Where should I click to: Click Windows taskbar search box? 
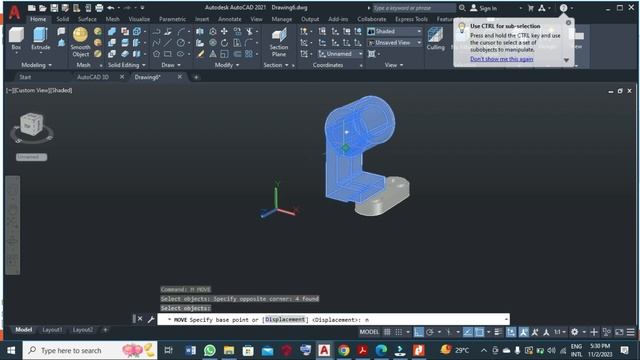click(90, 350)
